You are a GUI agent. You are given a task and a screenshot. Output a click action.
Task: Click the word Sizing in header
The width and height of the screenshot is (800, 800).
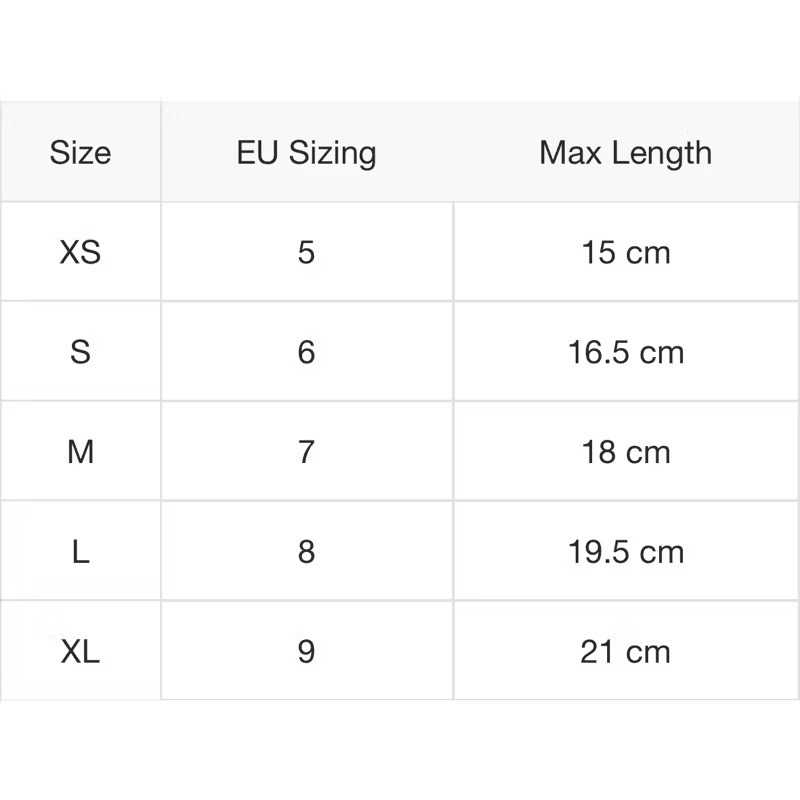tap(332, 154)
